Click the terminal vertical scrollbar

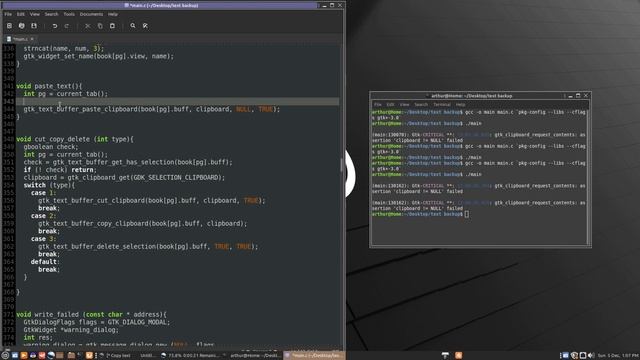pos(588,177)
